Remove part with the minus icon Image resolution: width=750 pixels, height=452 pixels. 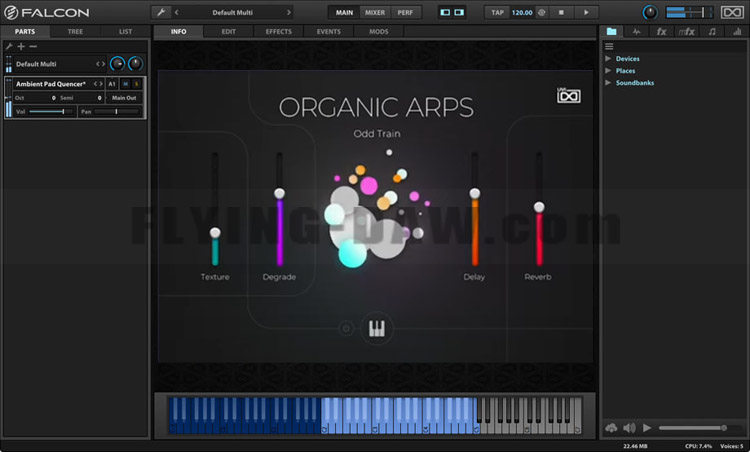pos(33,46)
